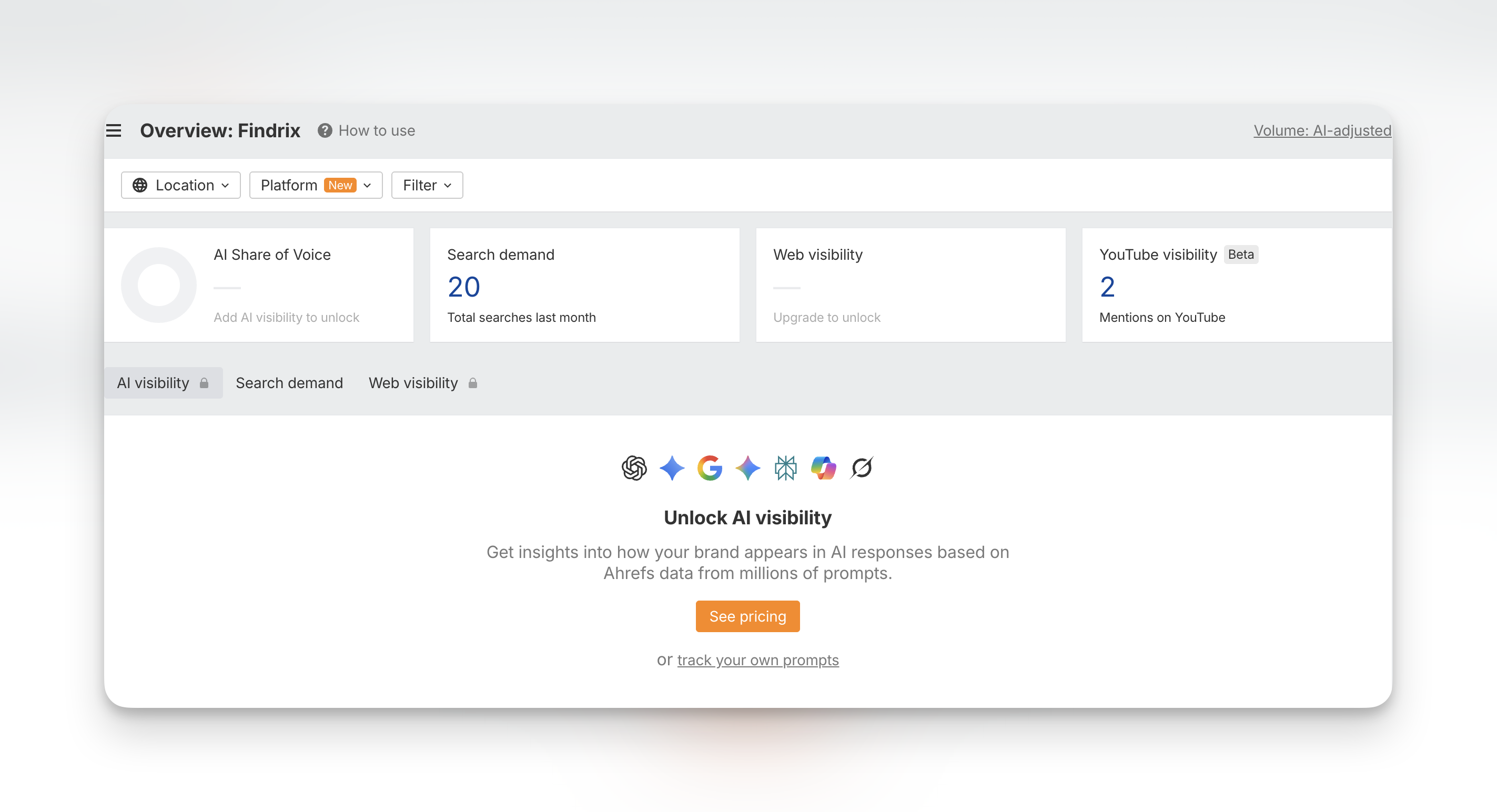Click the YouTube visibility card title
This screenshot has height=812, width=1497.
tap(1158, 255)
